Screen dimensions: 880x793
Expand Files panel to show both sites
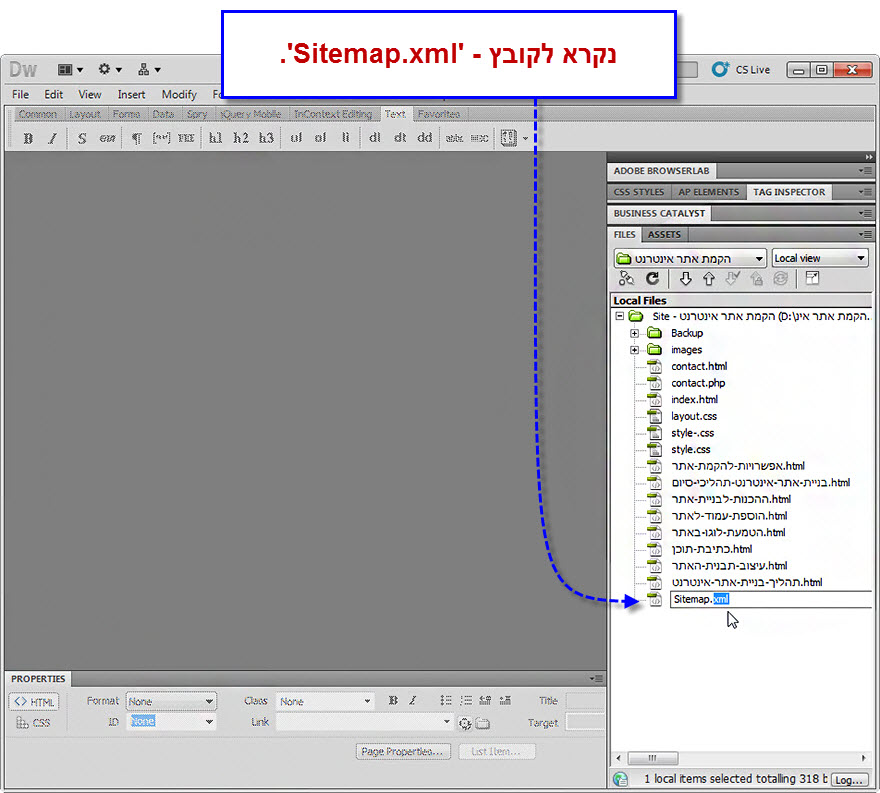[x=812, y=278]
